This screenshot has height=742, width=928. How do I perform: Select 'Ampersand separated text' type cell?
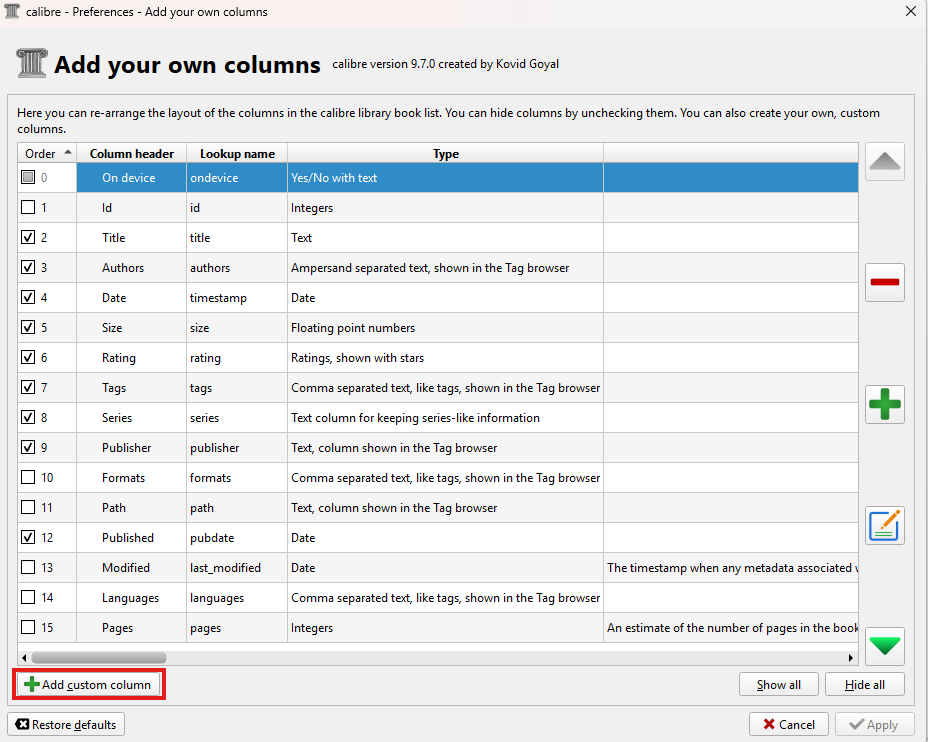pos(445,267)
